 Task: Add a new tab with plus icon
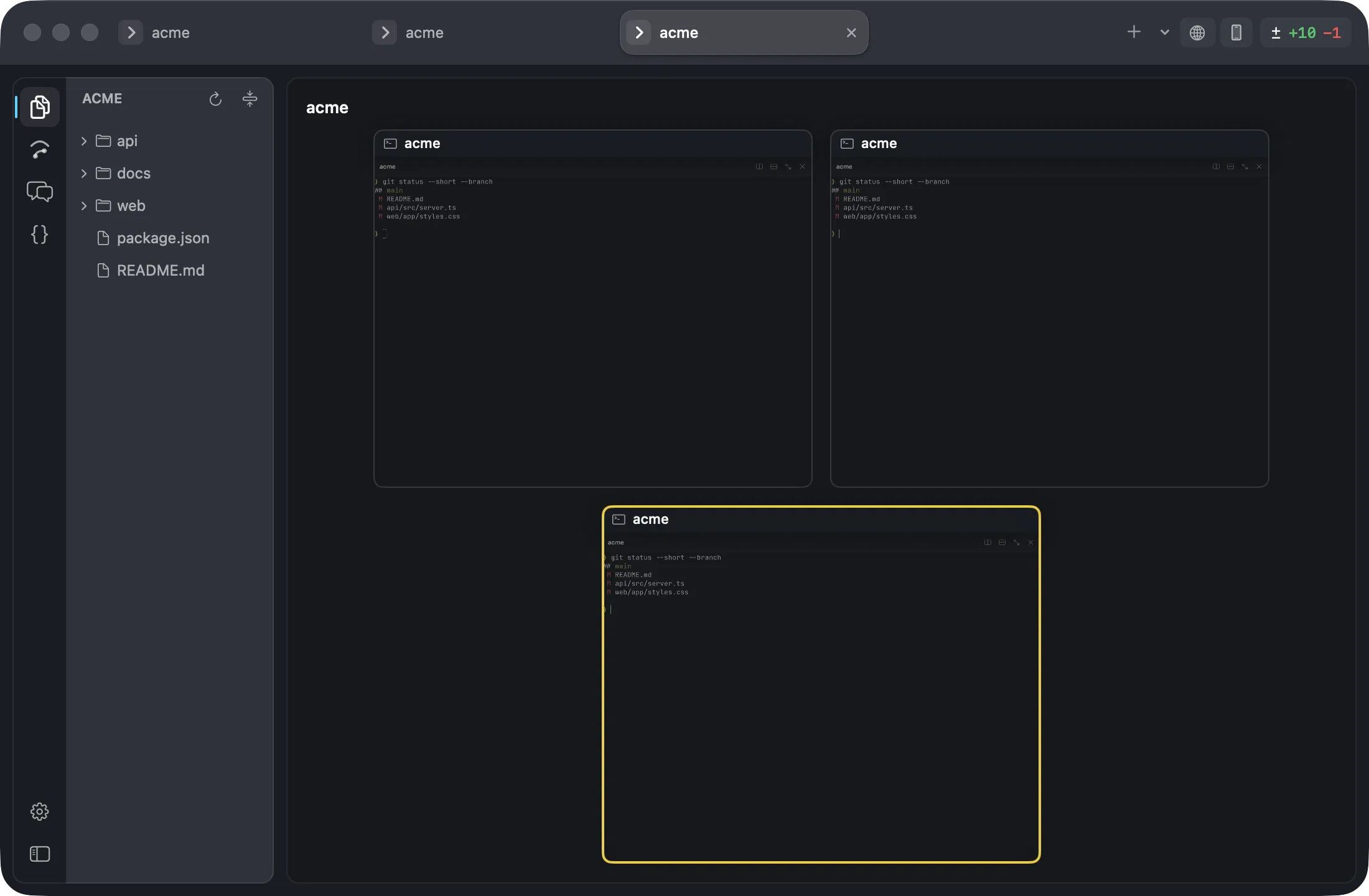pos(1134,32)
